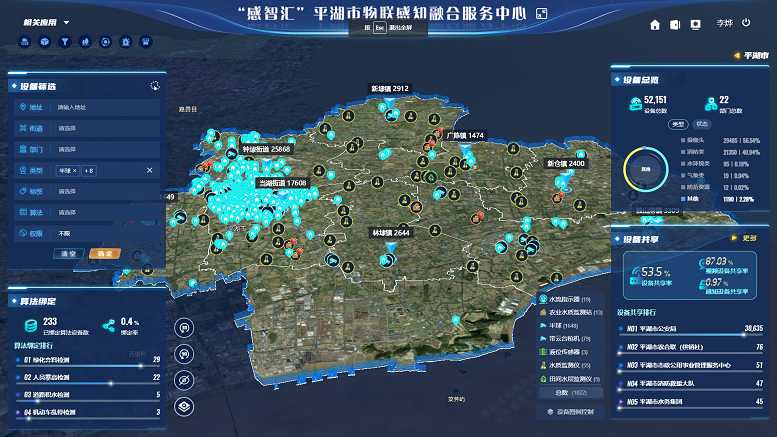Select the 类型 tab in 设备总览
The width and height of the screenshot is (777, 437).
coord(677,124)
